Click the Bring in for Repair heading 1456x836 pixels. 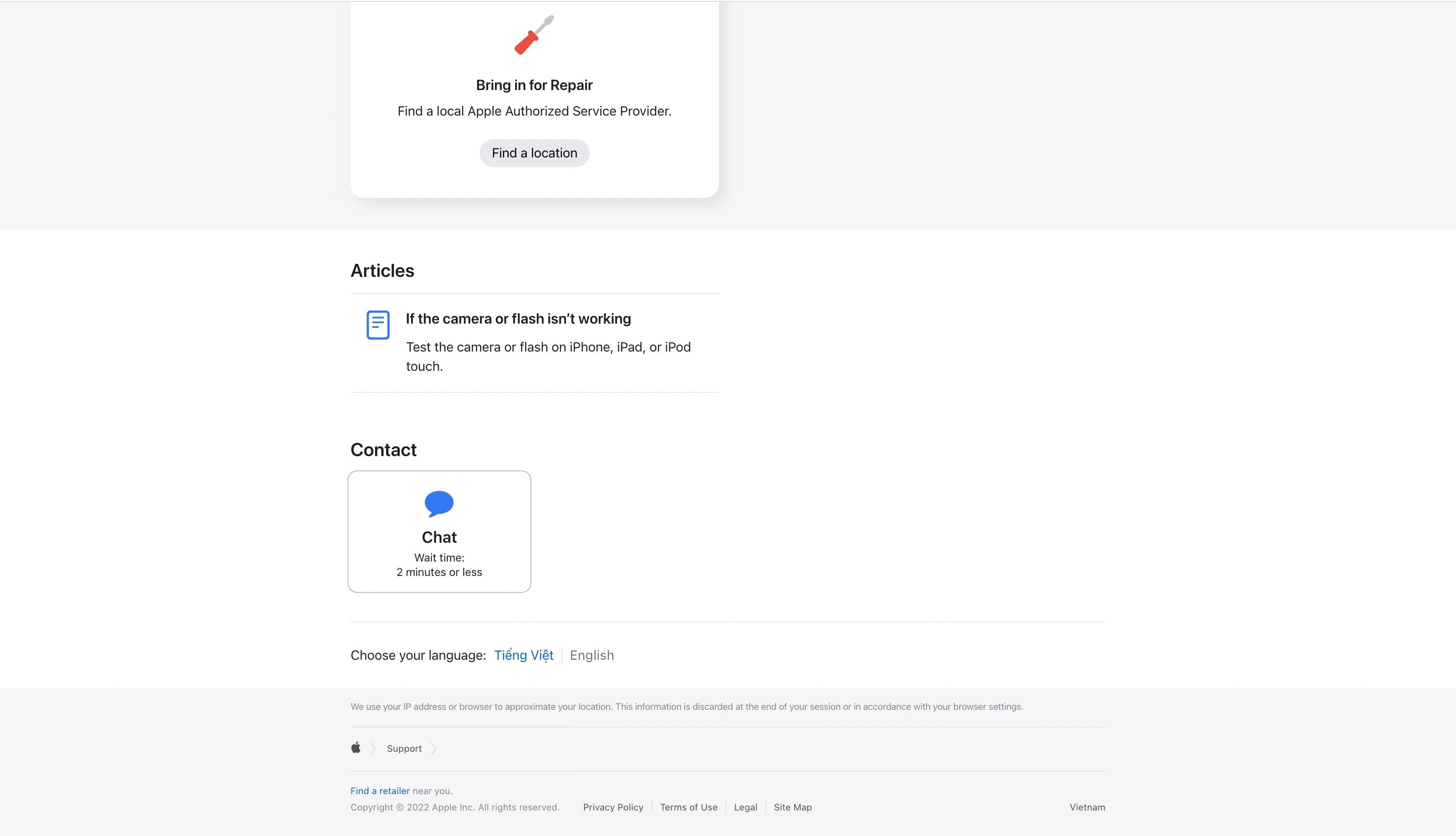534,85
